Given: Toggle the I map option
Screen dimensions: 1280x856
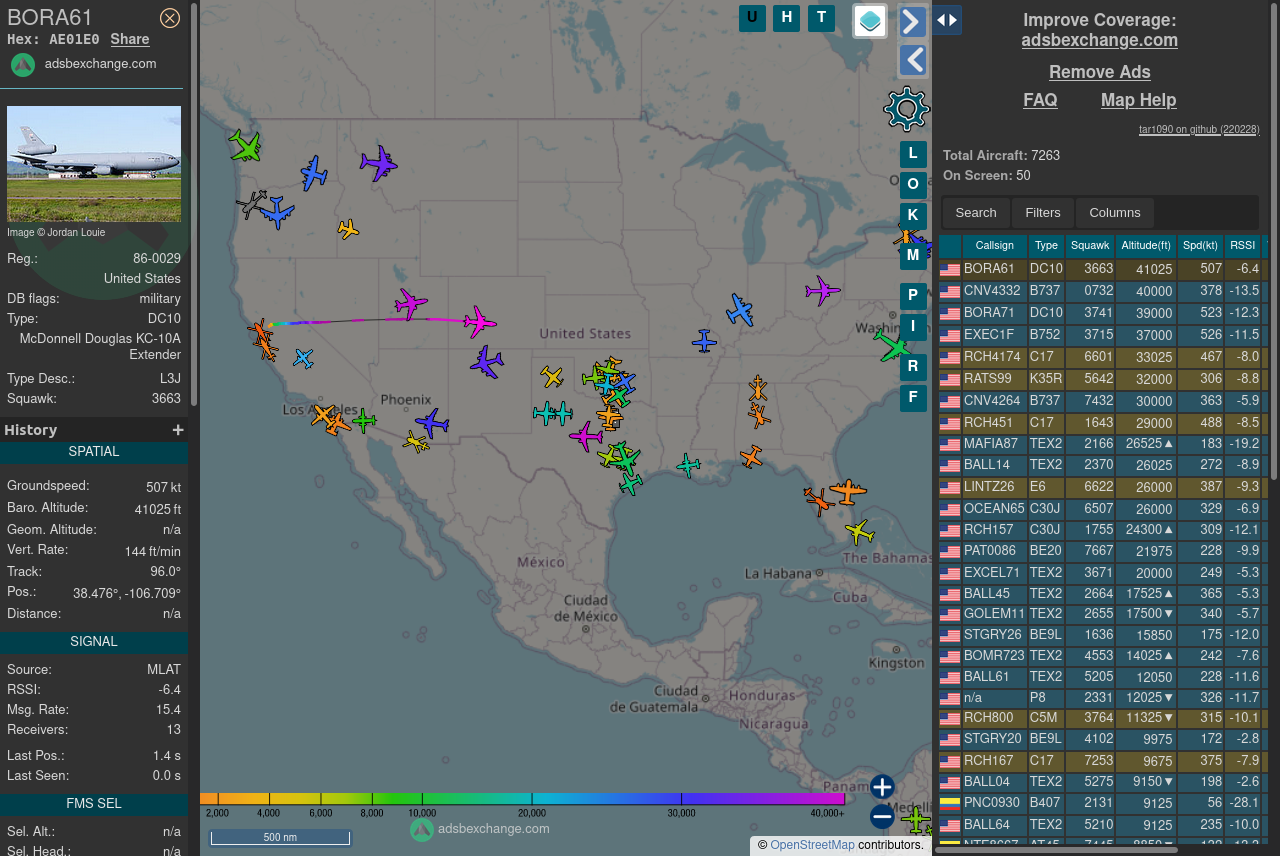Looking at the screenshot, I should click(913, 326).
